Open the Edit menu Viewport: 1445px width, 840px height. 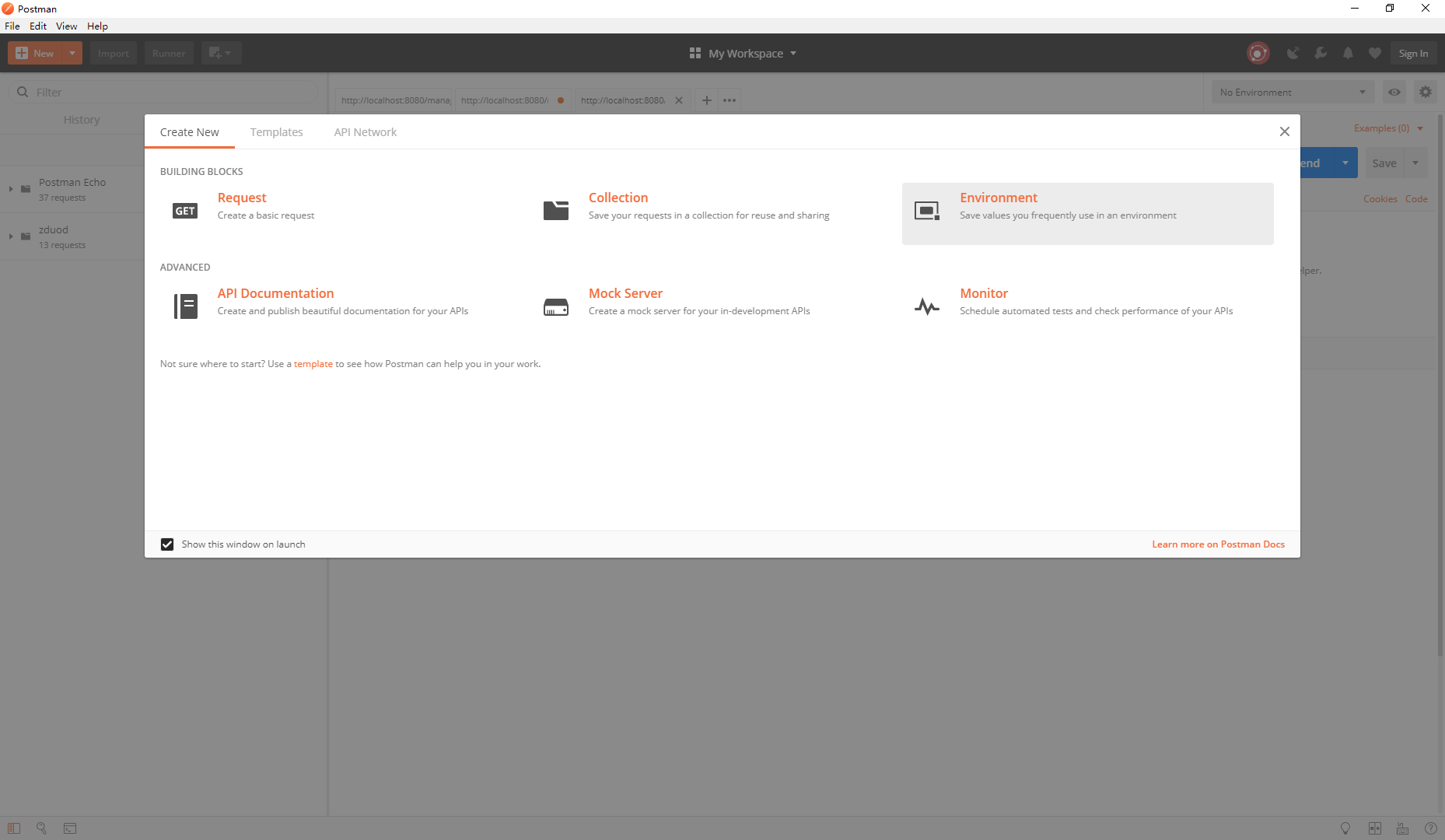tap(38, 26)
